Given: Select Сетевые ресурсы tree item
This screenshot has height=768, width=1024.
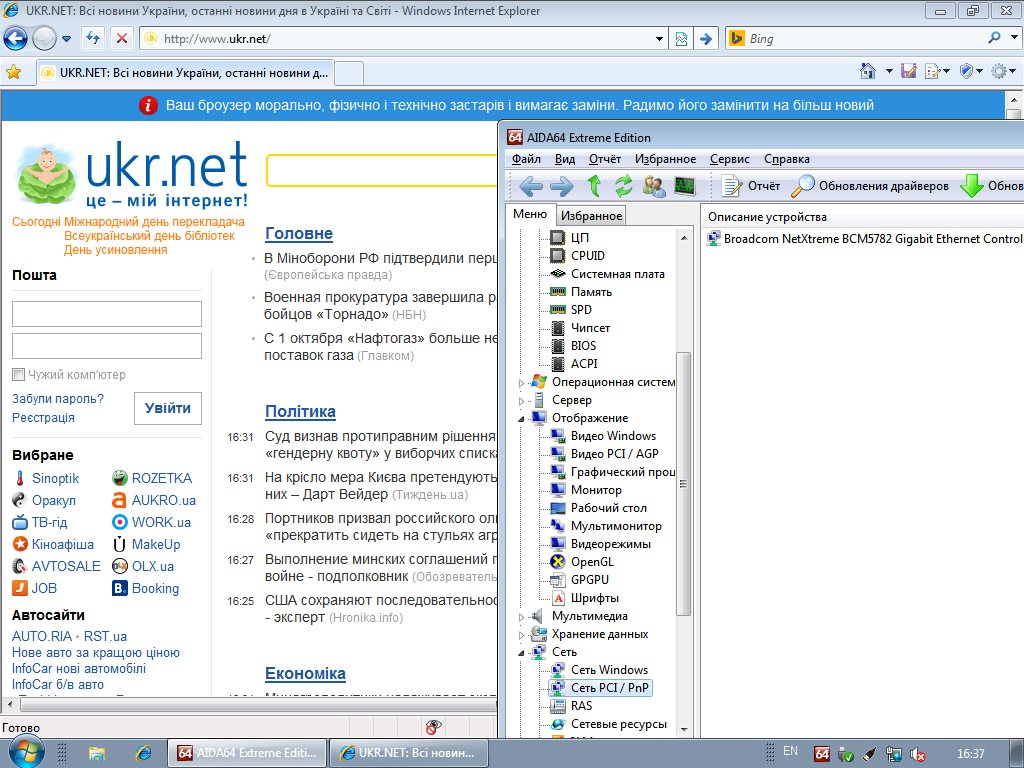Looking at the screenshot, I should 618,724.
